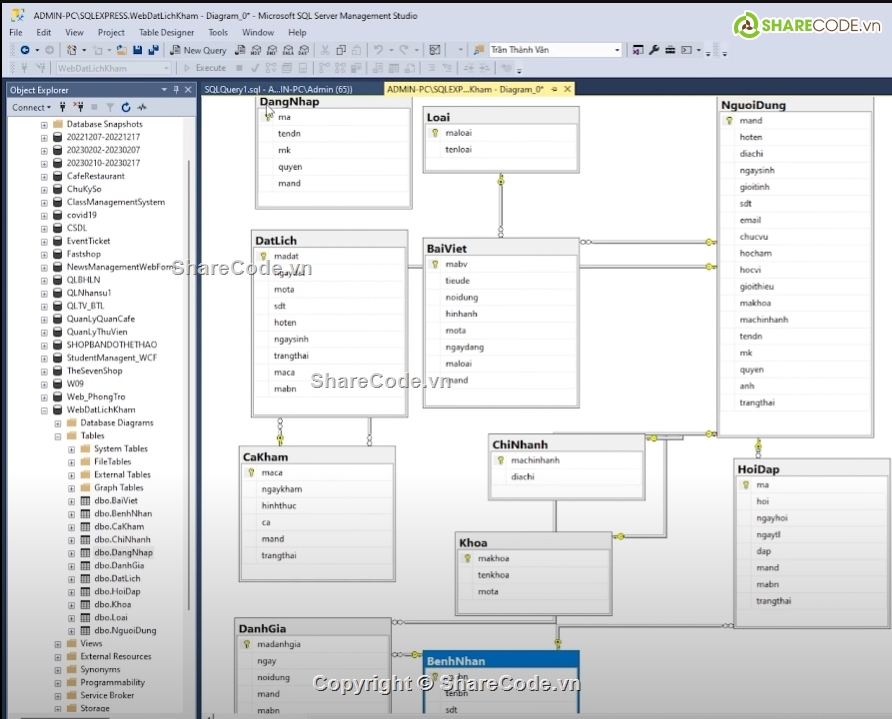Expand the CafeRestaurant database node

point(44,176)
